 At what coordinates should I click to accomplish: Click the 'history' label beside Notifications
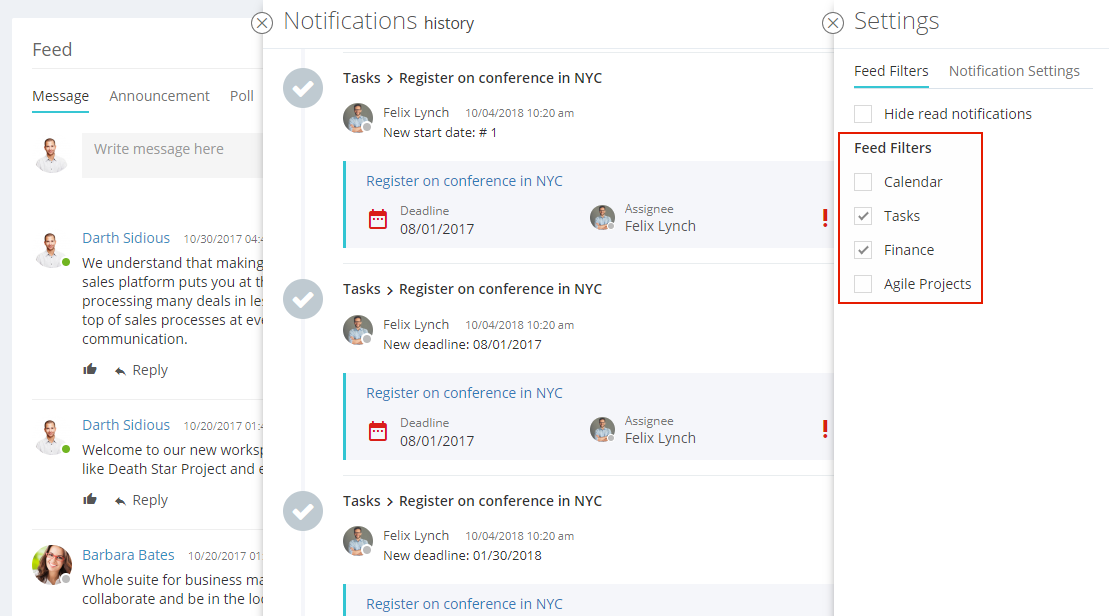coord(449,23)
